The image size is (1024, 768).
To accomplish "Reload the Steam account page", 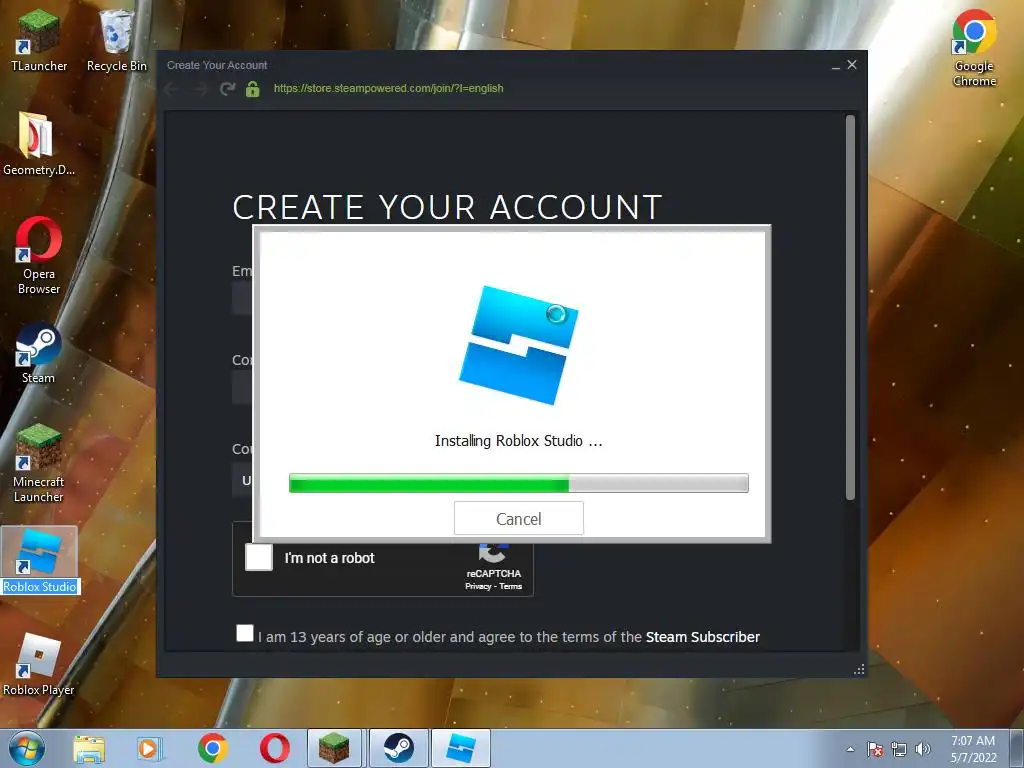I will coord(227,89).
